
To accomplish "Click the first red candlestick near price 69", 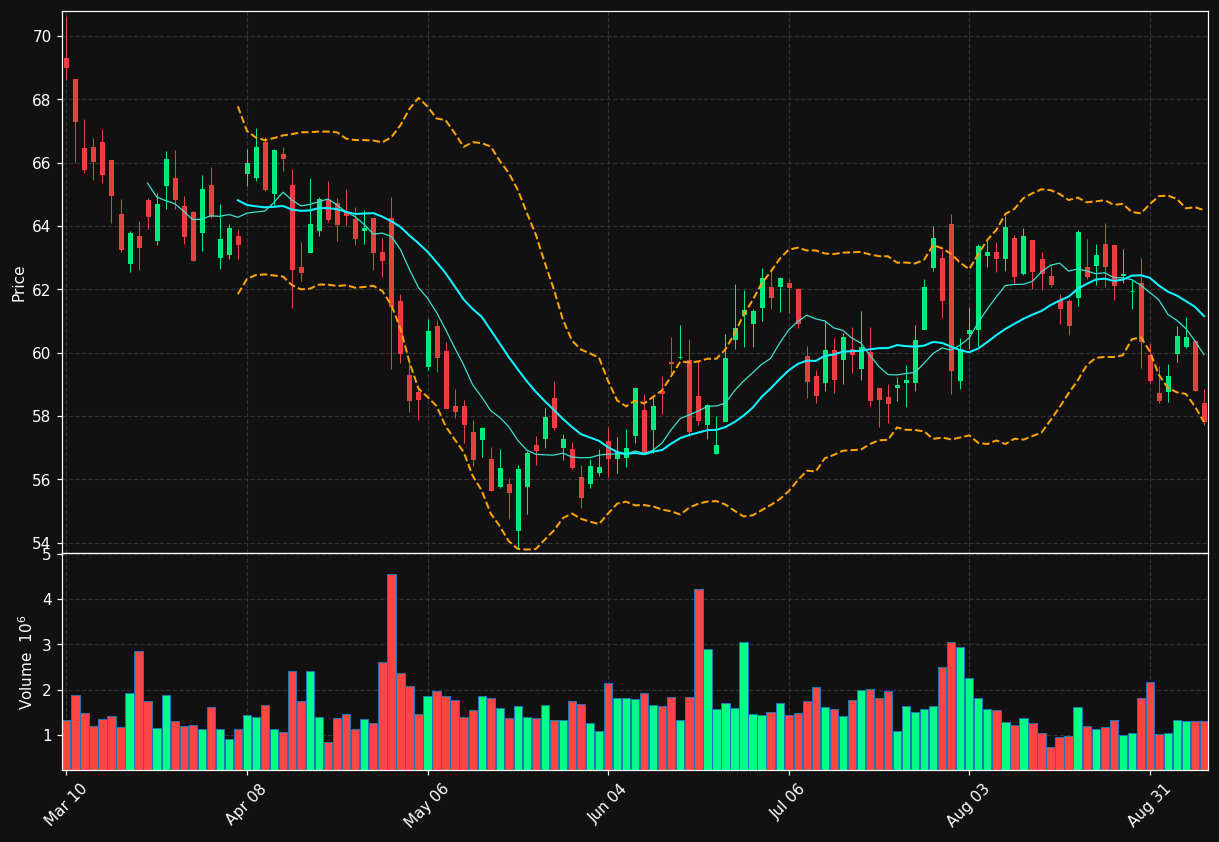I will point(66,63).
